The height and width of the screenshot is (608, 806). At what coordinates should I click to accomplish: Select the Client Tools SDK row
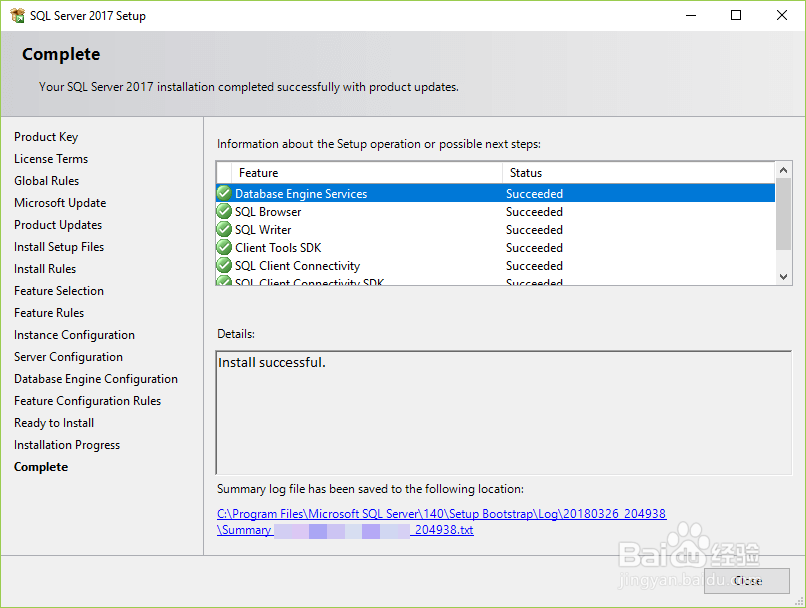[496, 247]
